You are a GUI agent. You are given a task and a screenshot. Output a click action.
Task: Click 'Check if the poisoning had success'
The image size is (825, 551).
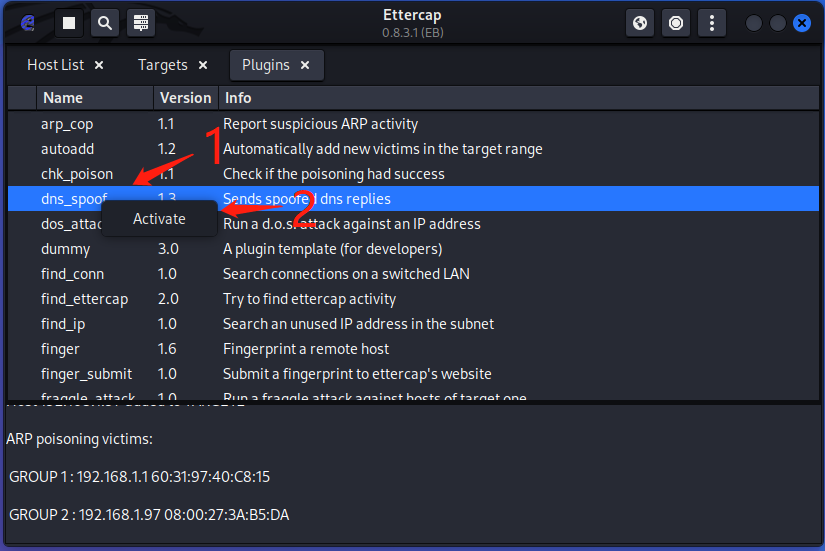coord(334,174)
